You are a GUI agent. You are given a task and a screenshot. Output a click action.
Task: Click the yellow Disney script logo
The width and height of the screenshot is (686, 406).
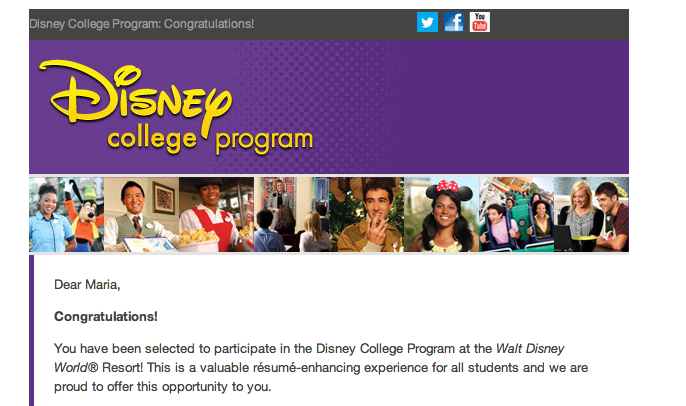(136, 94)
